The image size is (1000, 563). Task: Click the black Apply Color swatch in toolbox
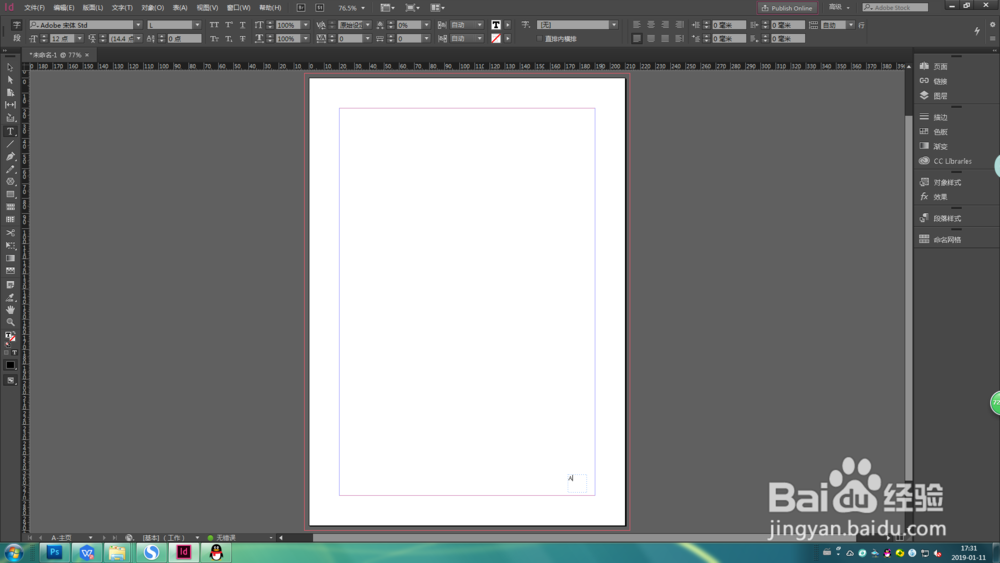(x=10, y=365)
